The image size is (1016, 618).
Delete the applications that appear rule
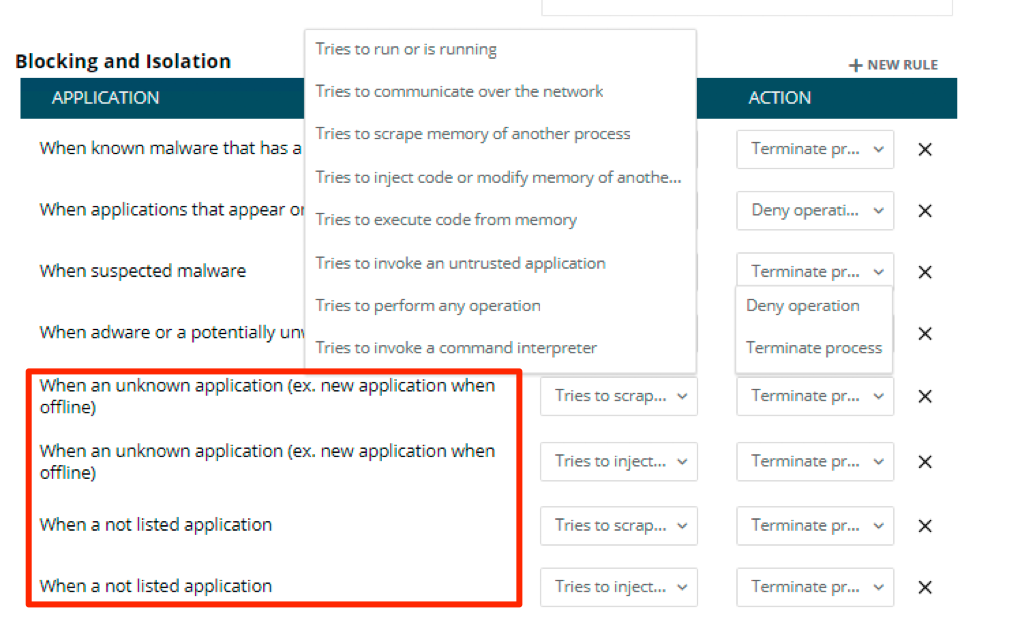pyautogui.click(x=925, y=211)
